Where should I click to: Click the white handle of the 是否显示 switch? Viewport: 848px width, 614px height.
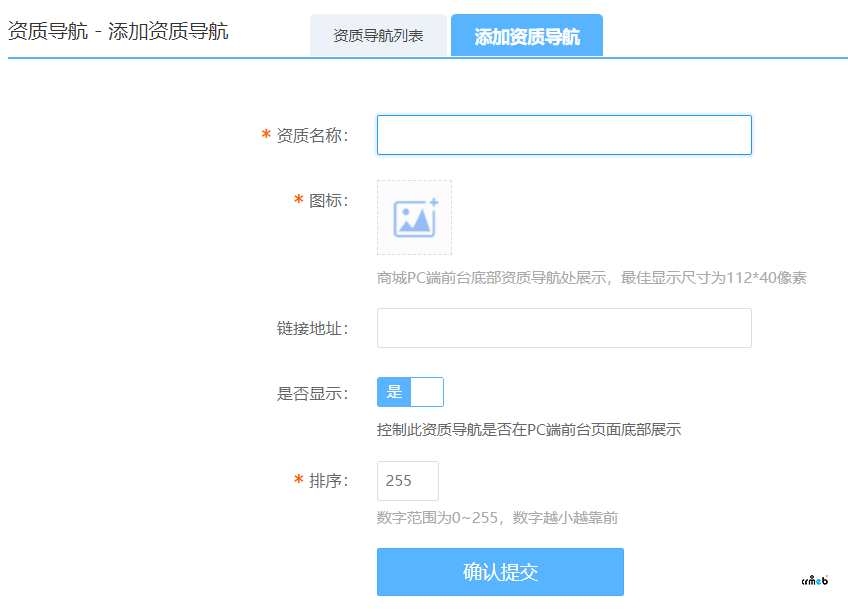427,392
